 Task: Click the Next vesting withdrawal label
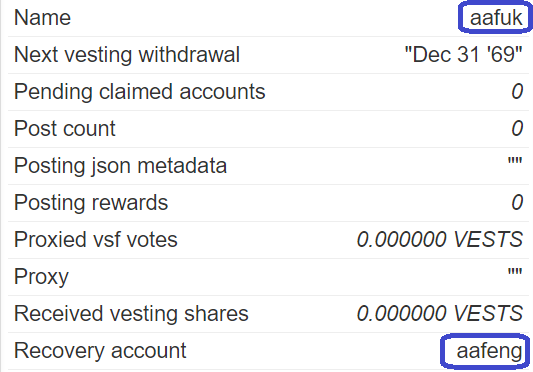[x=127, y=54]
